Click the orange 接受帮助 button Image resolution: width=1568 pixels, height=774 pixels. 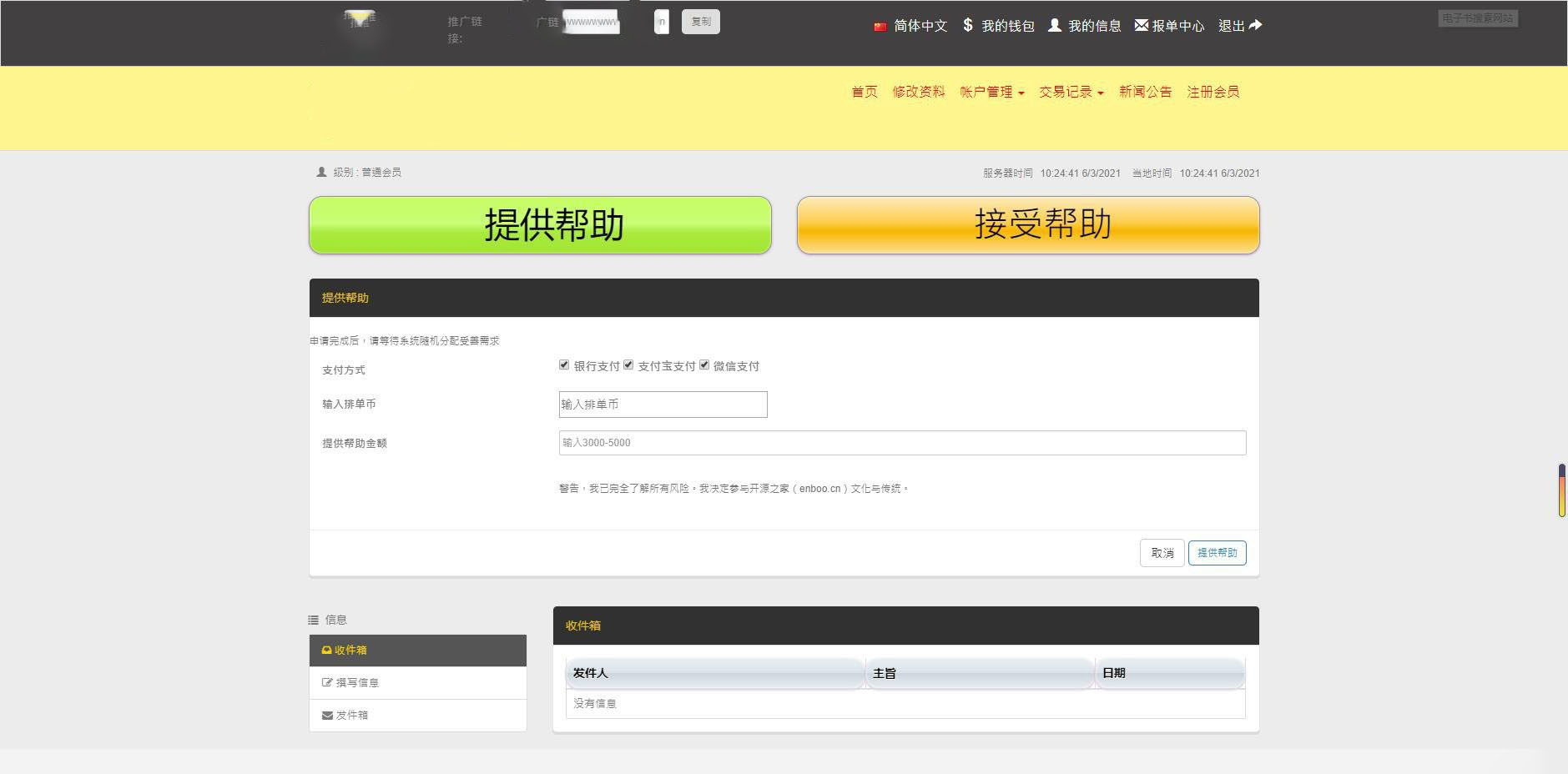point(1027,225)
